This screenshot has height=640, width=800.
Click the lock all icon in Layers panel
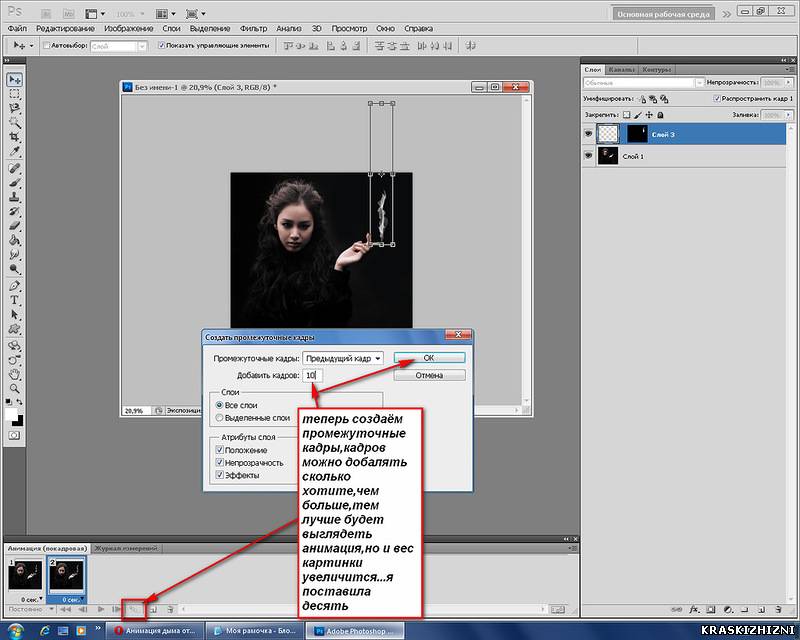(x=660, y=115)
